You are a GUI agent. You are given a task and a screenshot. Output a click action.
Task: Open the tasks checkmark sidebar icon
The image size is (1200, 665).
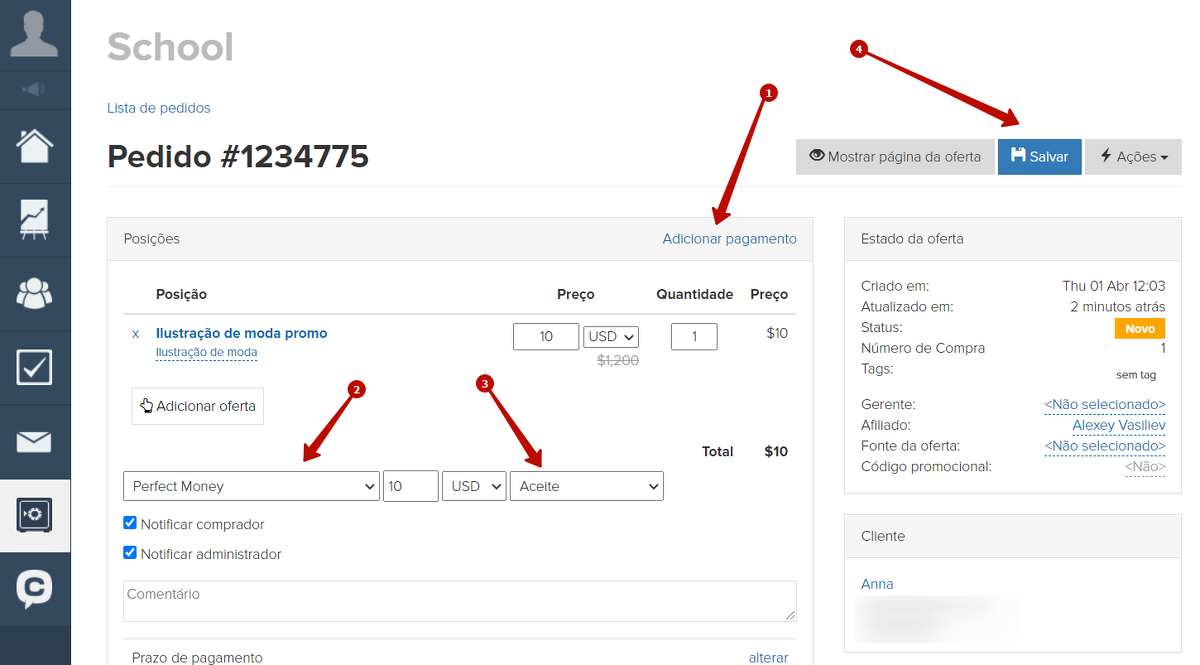point(34,367)
